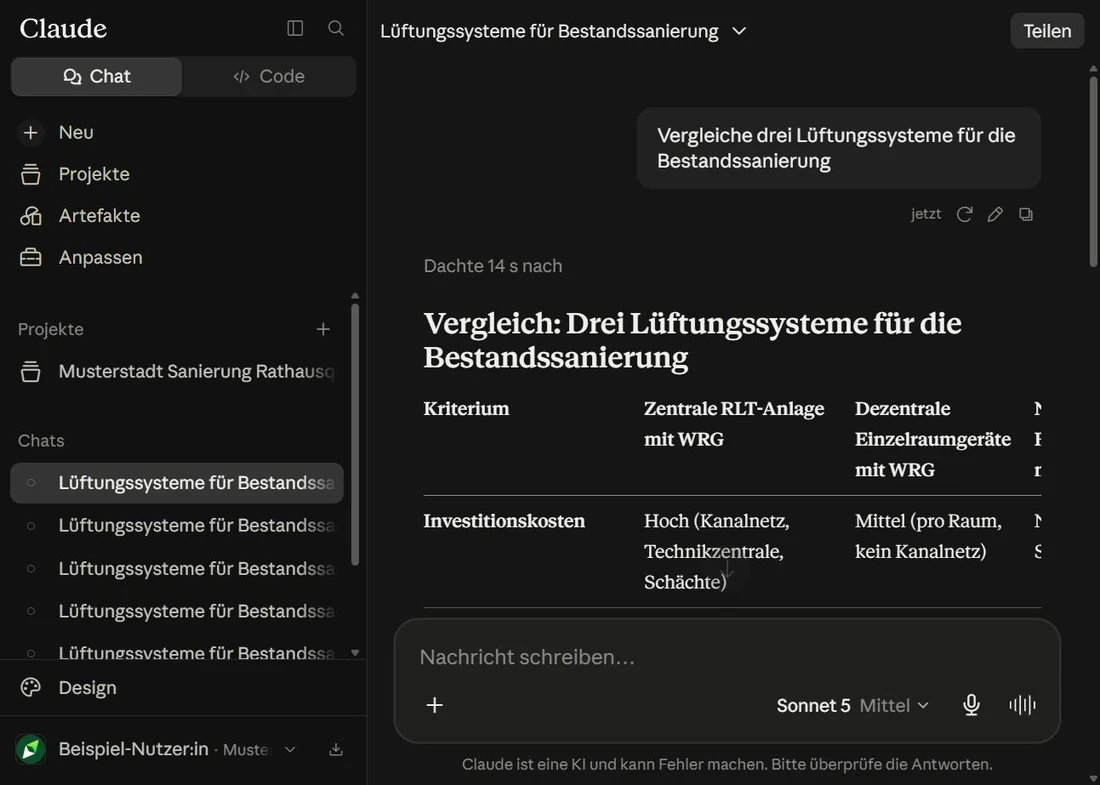Expand the Beispiel-Nutzer:in account menu chevron

pyautogui.click(x=290, y=750)
